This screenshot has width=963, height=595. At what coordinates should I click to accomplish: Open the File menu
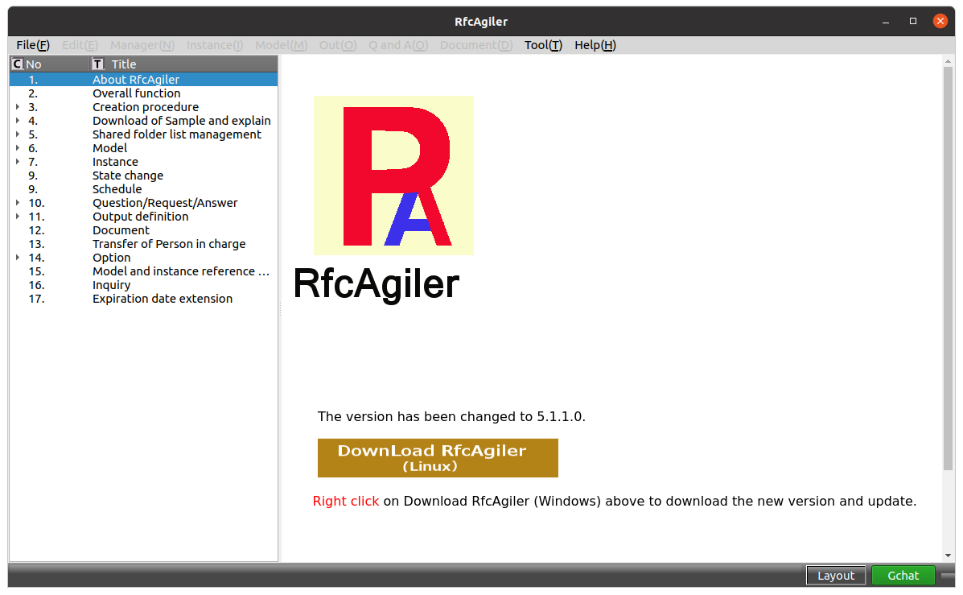(32, 45)
